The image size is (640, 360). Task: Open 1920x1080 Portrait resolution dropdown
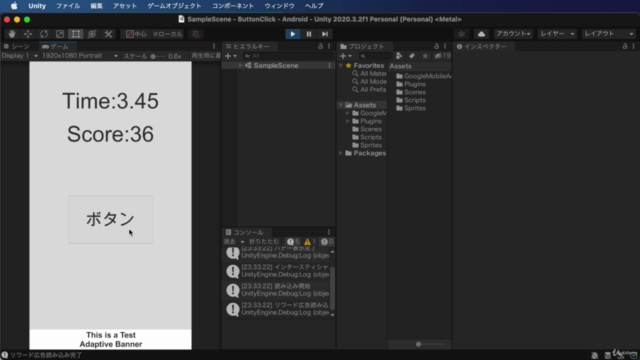(80, 56)
